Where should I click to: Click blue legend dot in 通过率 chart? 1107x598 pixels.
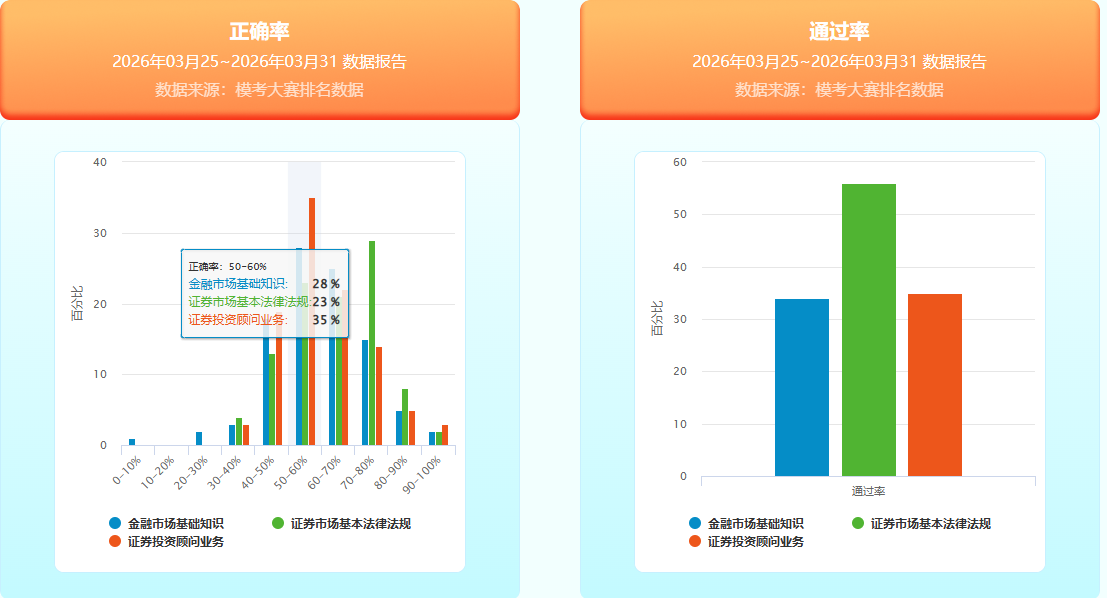[695, 523]
